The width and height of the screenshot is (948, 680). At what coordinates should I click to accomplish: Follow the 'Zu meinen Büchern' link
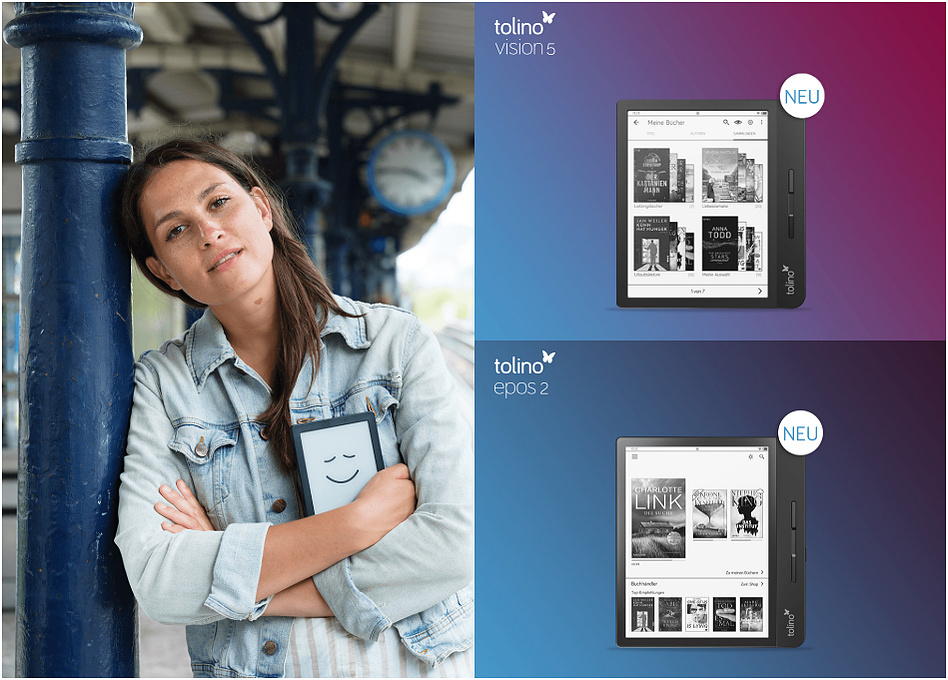[744, 572]
